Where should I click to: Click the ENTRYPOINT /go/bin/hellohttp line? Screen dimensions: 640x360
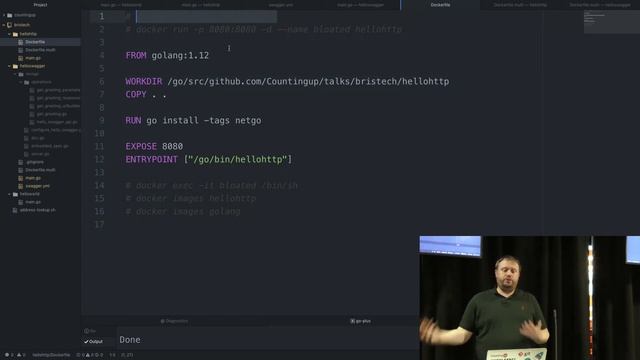209,160
